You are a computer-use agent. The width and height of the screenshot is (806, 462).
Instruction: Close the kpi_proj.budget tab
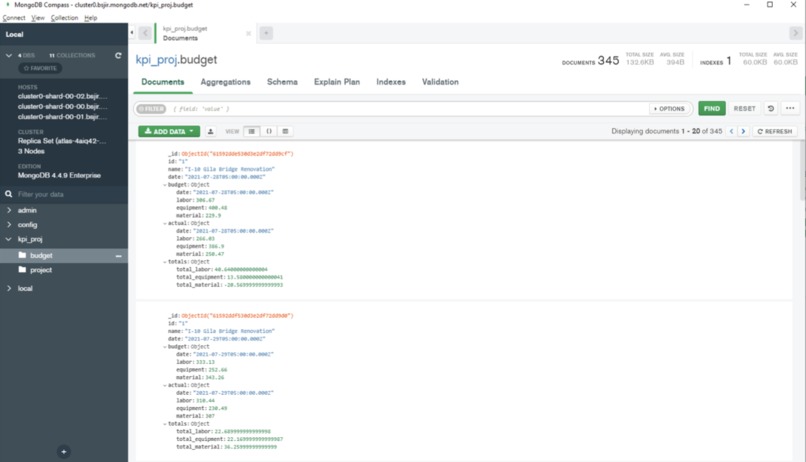[x=248, y=33]
